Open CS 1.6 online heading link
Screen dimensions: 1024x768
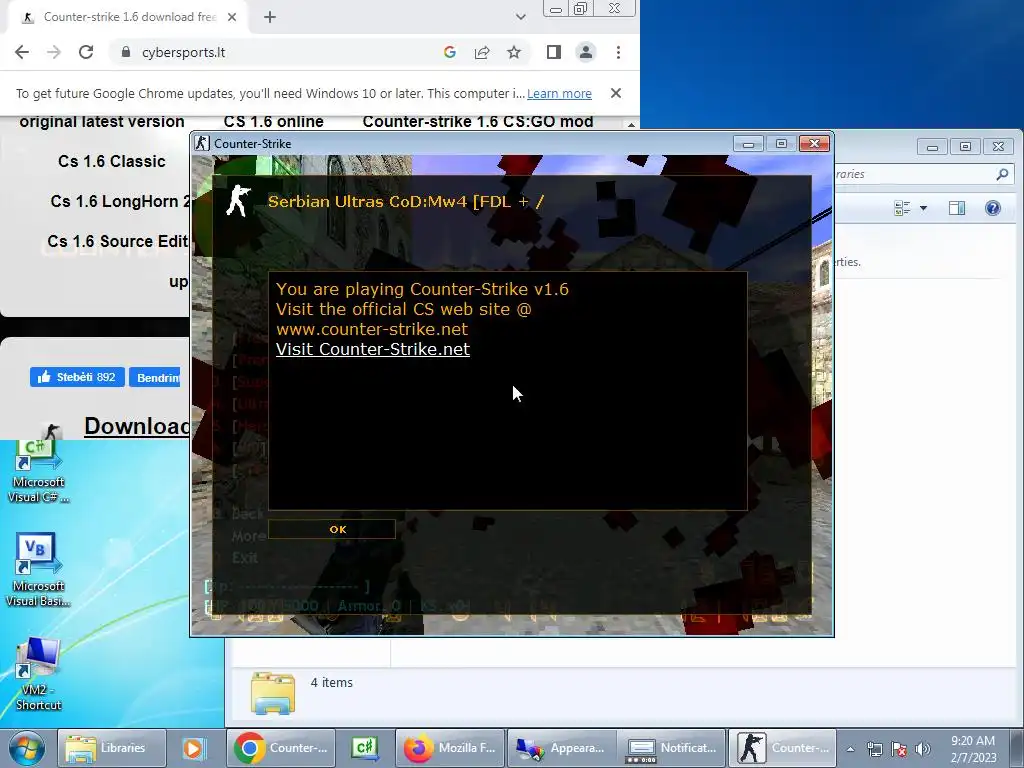(x=274, y=121)
